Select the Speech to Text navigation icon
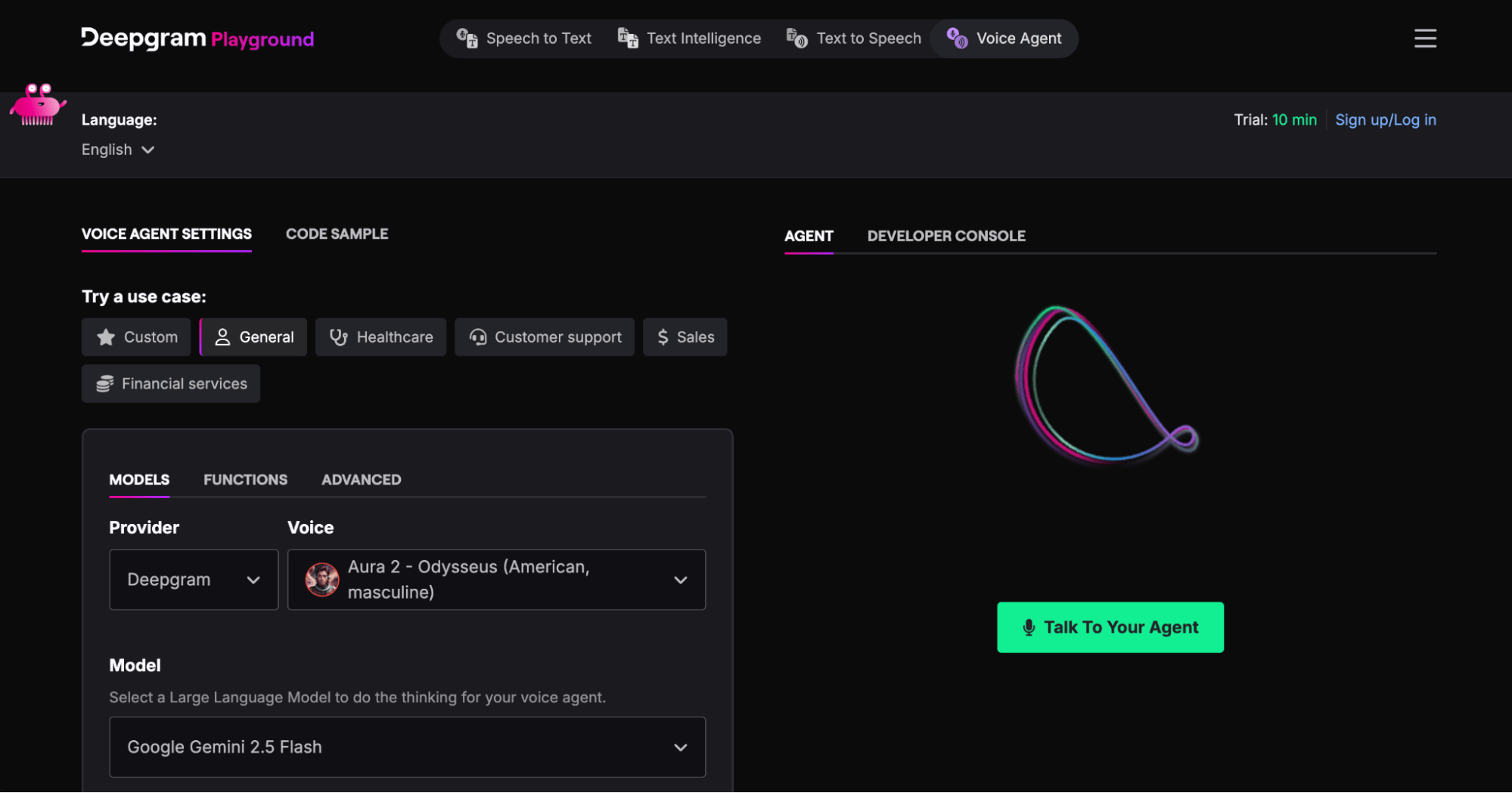The height and width of the screenshot is (793, 1512). pyautogui.click(x=467, y=38)
